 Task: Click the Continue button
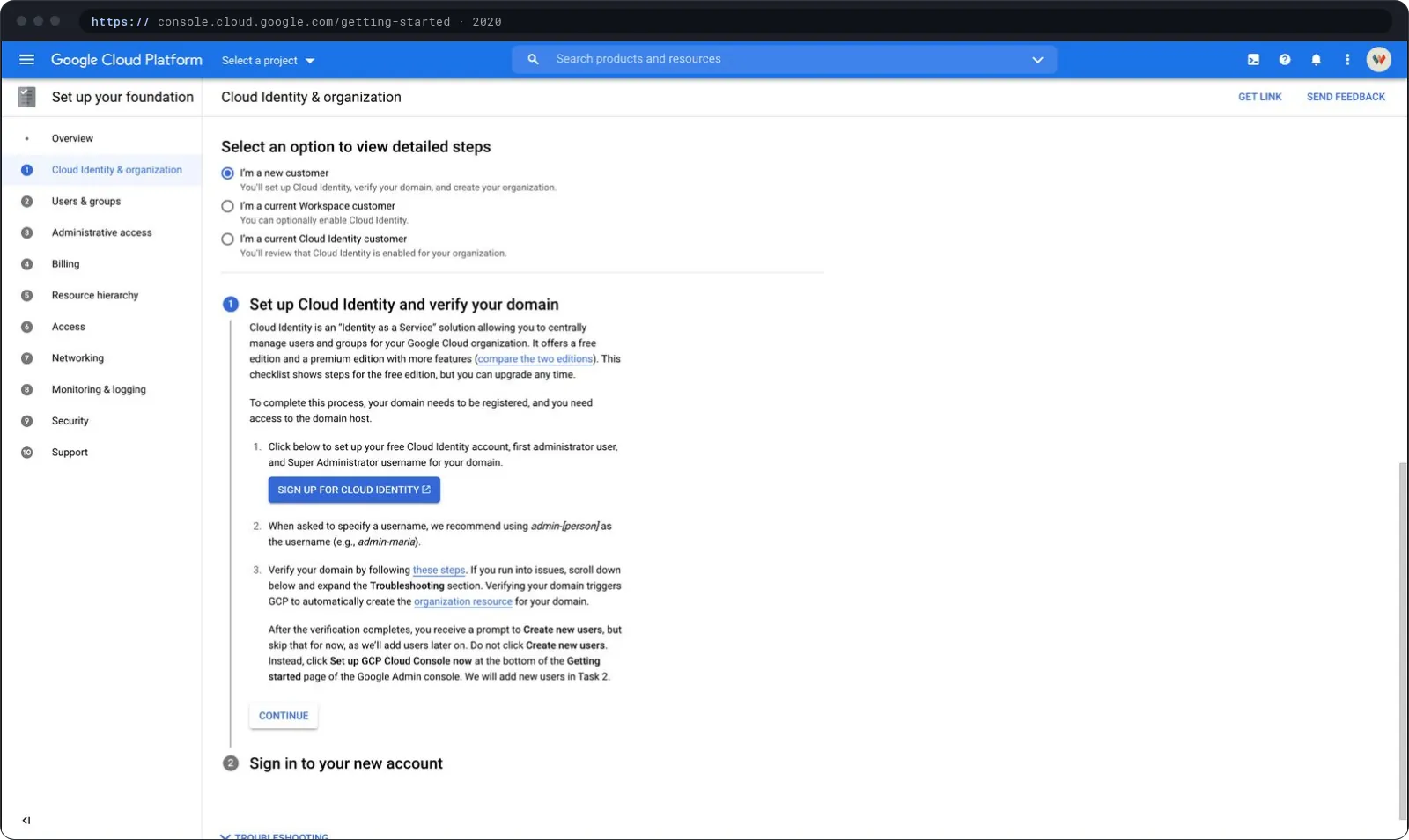[284, 716]
